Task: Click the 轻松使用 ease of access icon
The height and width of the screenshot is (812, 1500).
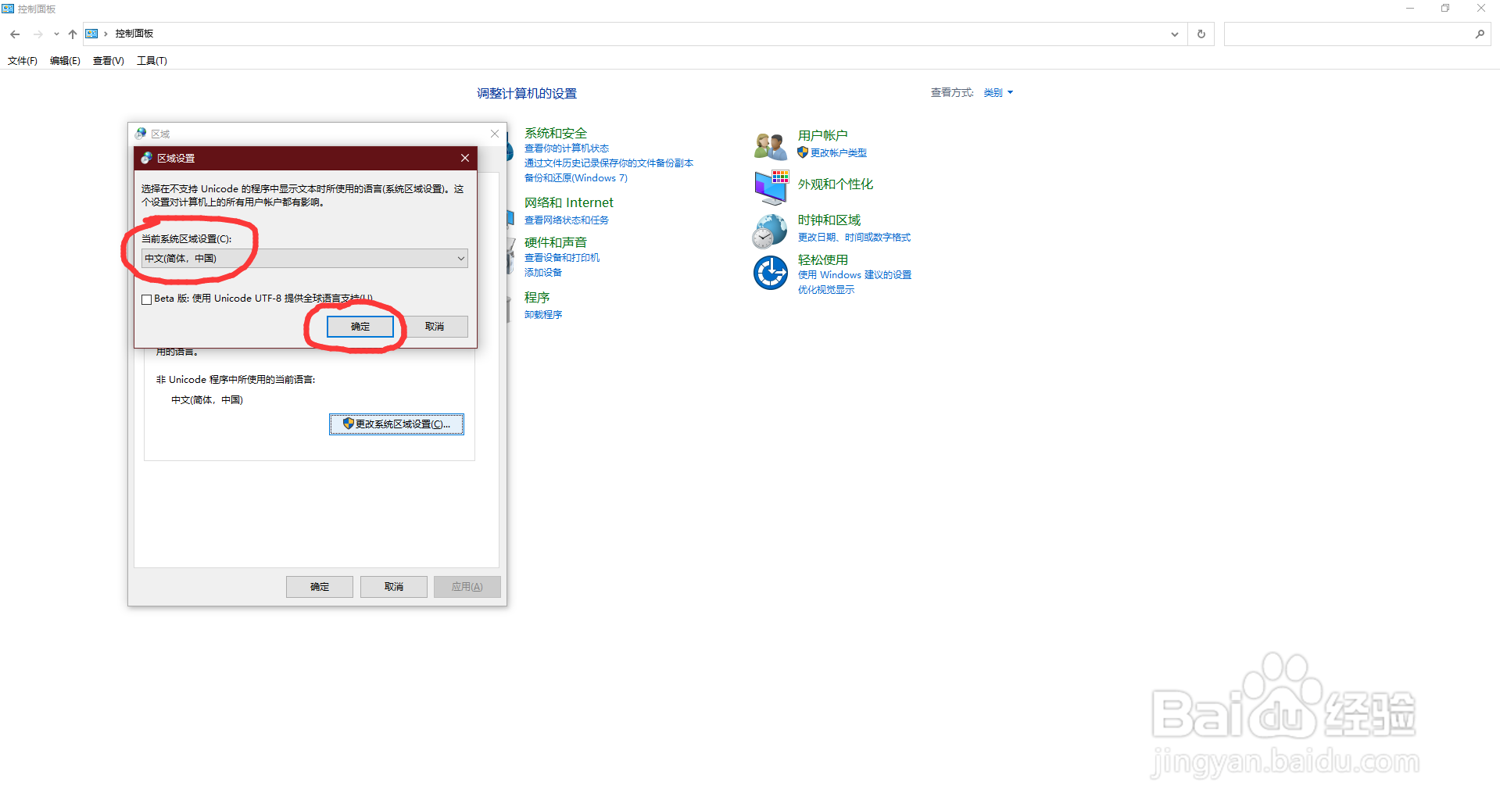Action: click(x=771, y=273)
